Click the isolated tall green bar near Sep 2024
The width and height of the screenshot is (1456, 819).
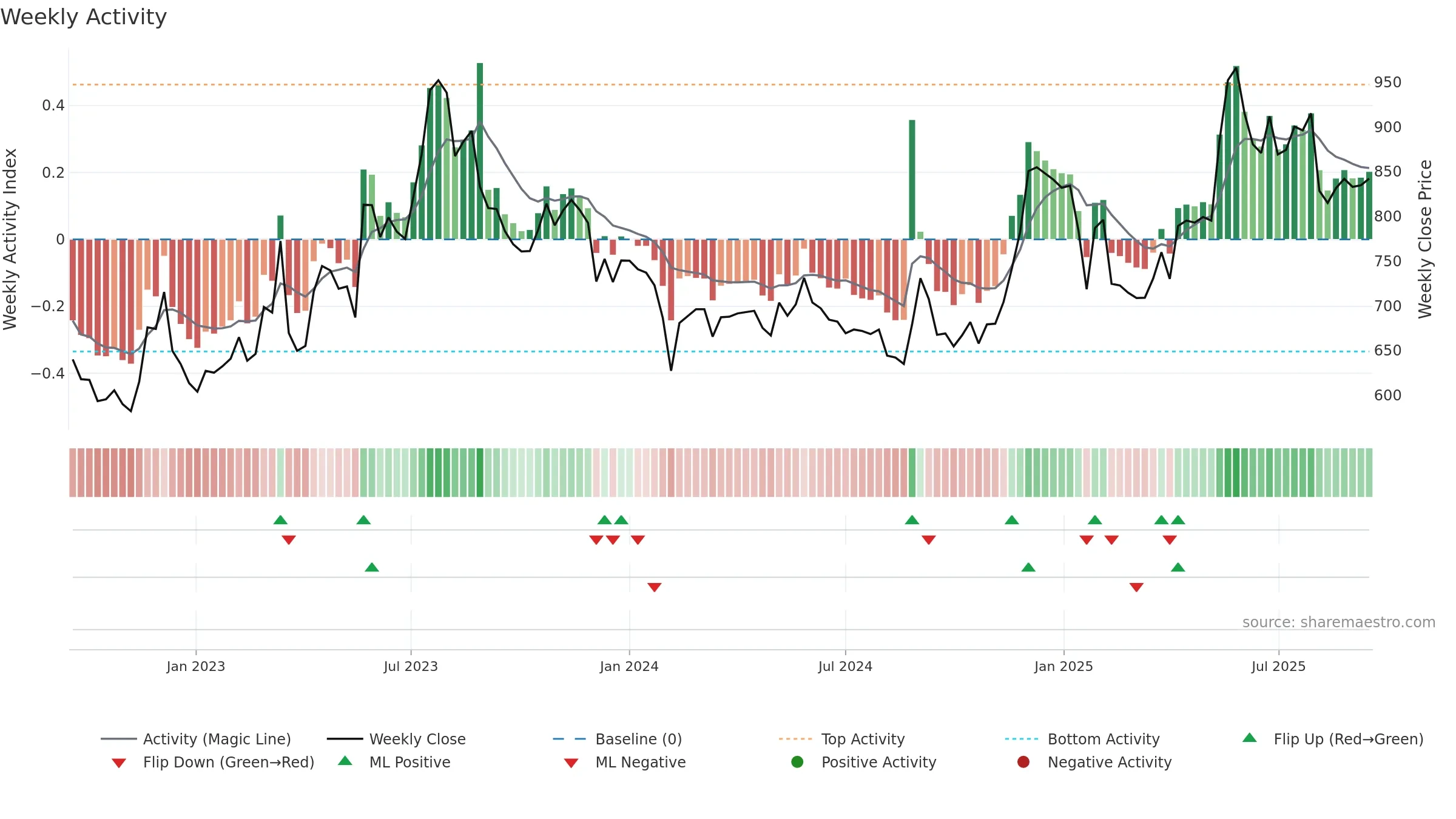pyautogui.click(x=912, y=180)
